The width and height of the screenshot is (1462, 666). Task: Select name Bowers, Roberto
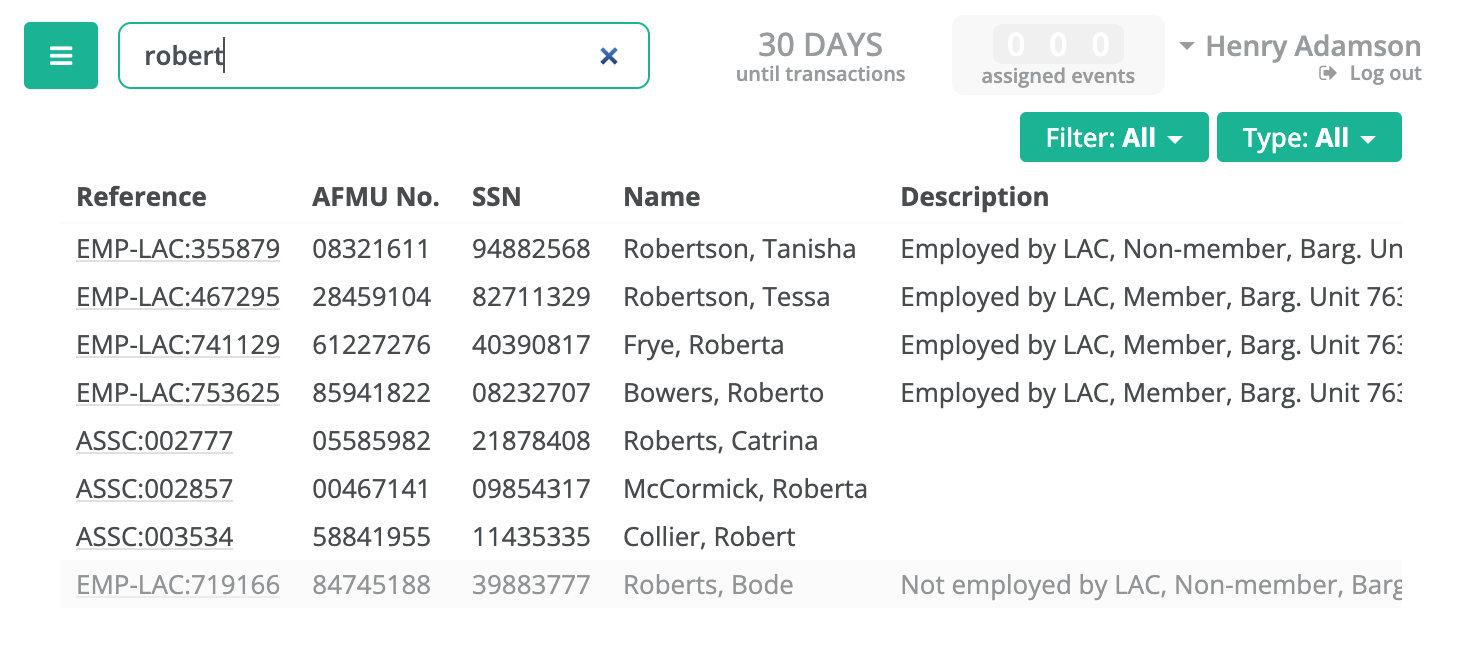tap(724, 393)
